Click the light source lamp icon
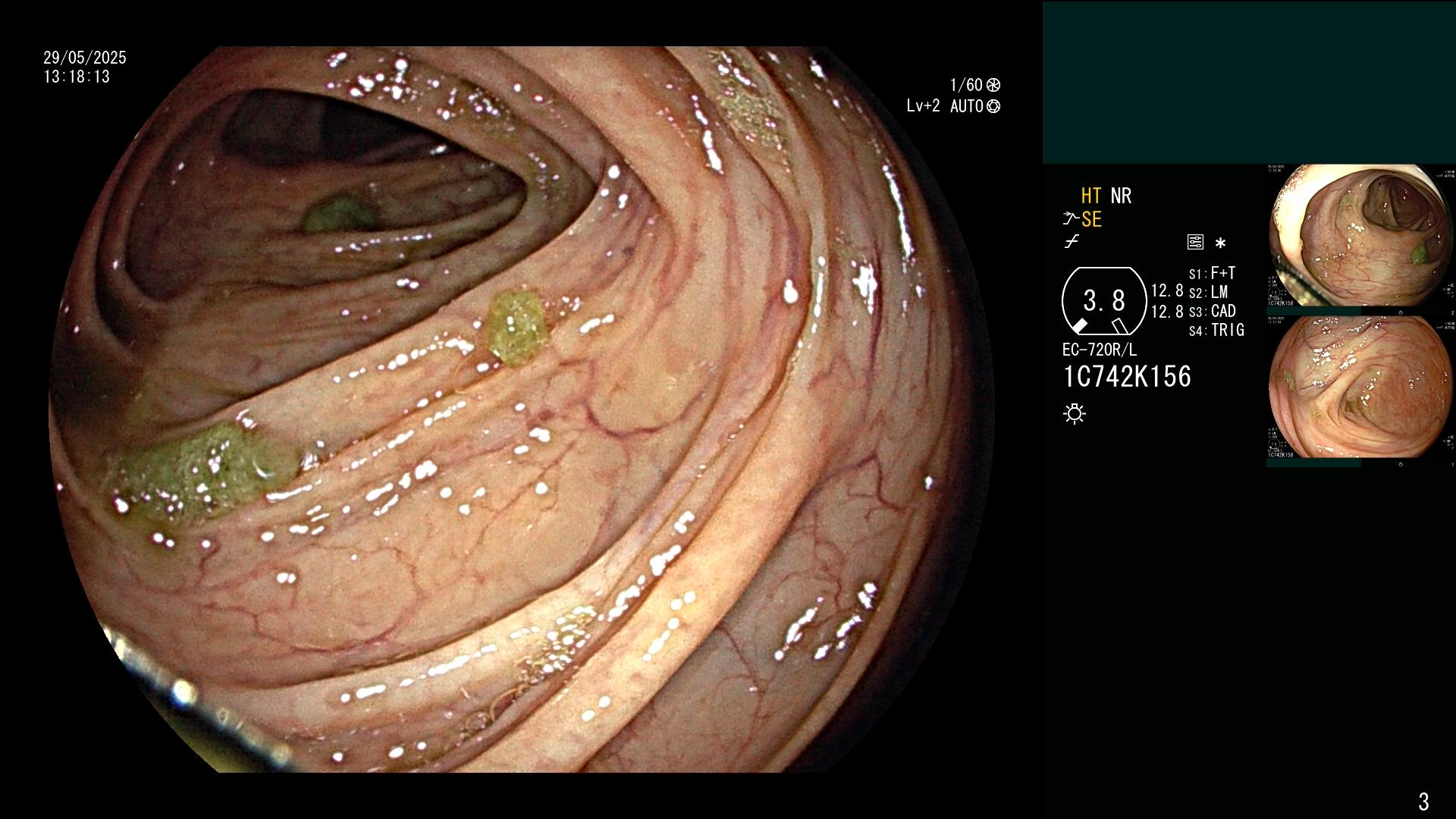 (x=1075, y=414)
